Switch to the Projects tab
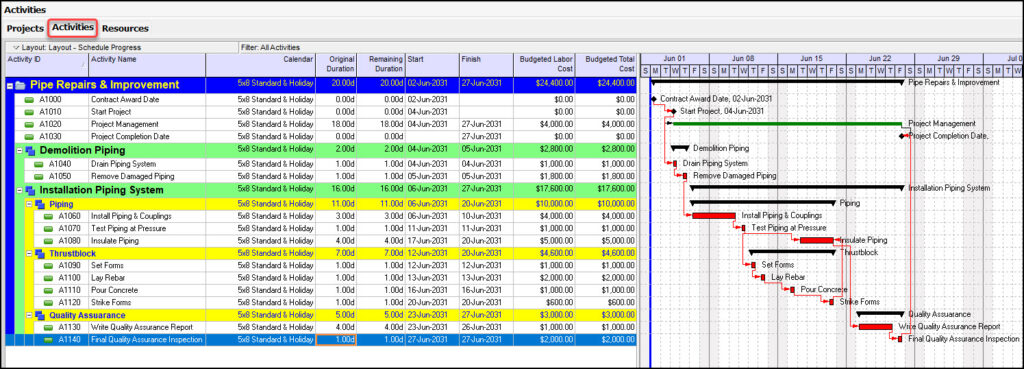Image resolution: width=1024 pixels, height=369 pixels. [25, 29]
